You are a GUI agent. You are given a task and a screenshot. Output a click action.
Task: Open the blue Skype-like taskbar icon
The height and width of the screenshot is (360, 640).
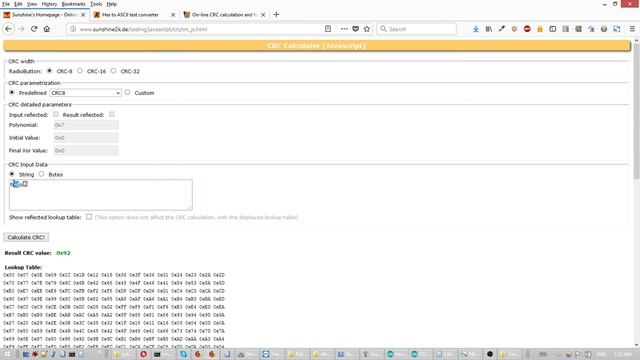(184, 354)
